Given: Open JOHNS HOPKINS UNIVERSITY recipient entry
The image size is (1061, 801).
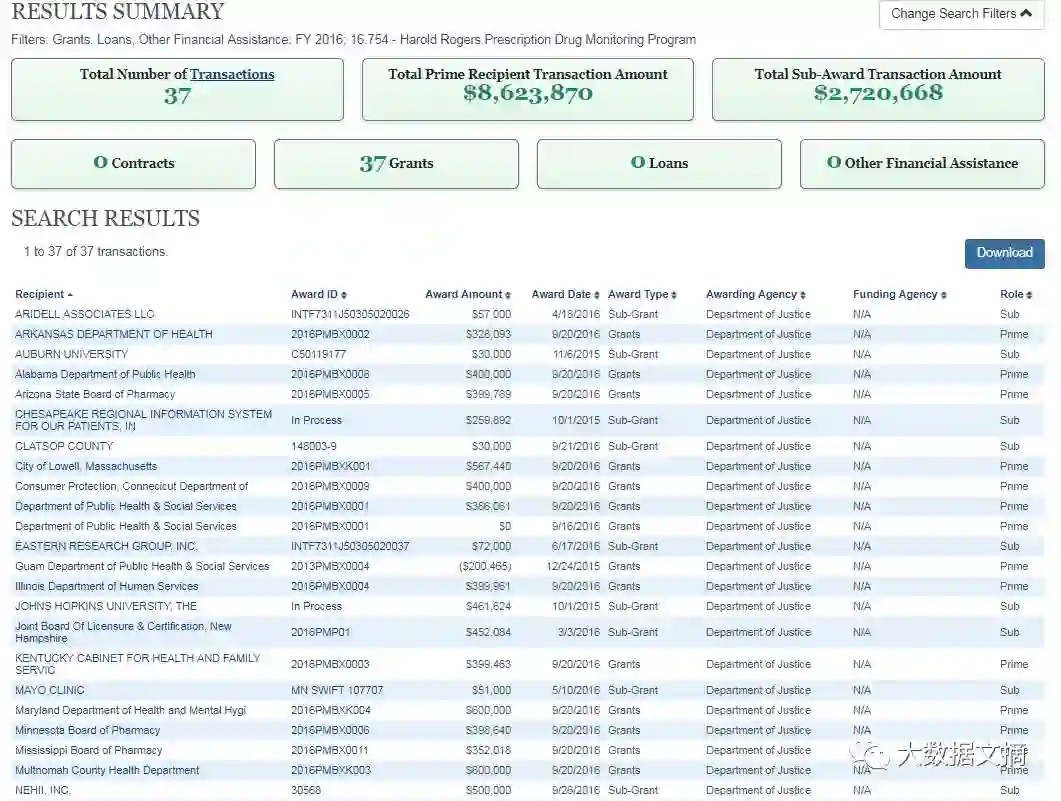Looking at the screenshot, I should [x=106, y=607].
